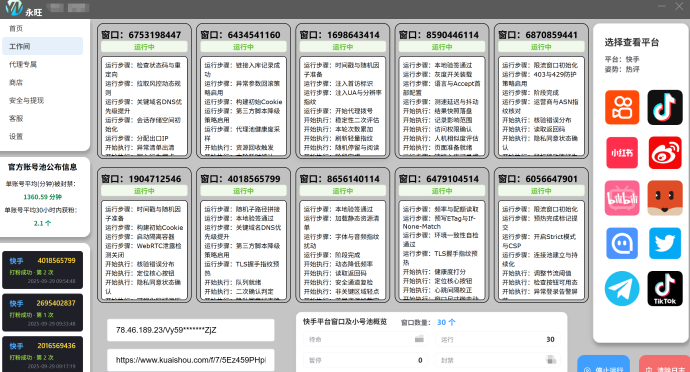Open the 快手 4018565799 success log entry
690x372 pixels.
(x=42, y=270)
